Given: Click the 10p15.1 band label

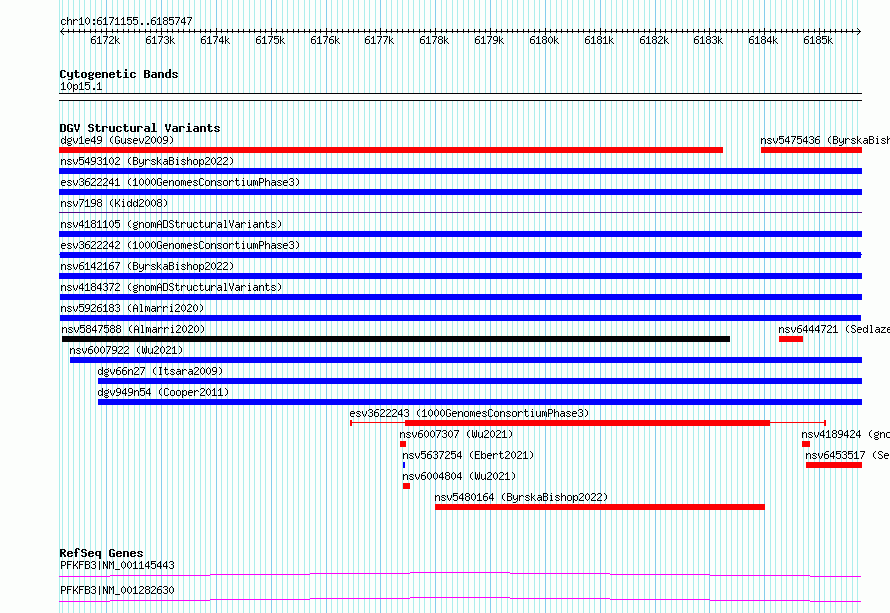Looking at the screenshot, I should coord(81,86).
